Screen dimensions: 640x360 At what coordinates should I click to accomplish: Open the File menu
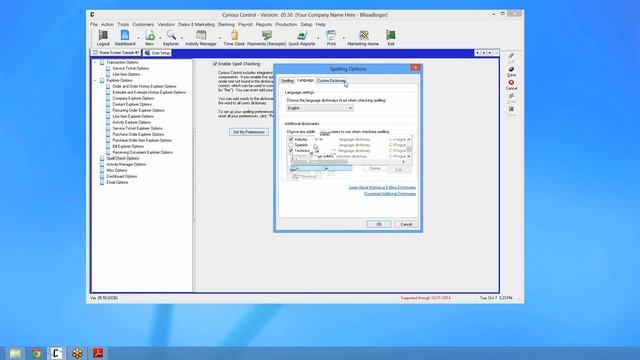(x=94, y=24)
